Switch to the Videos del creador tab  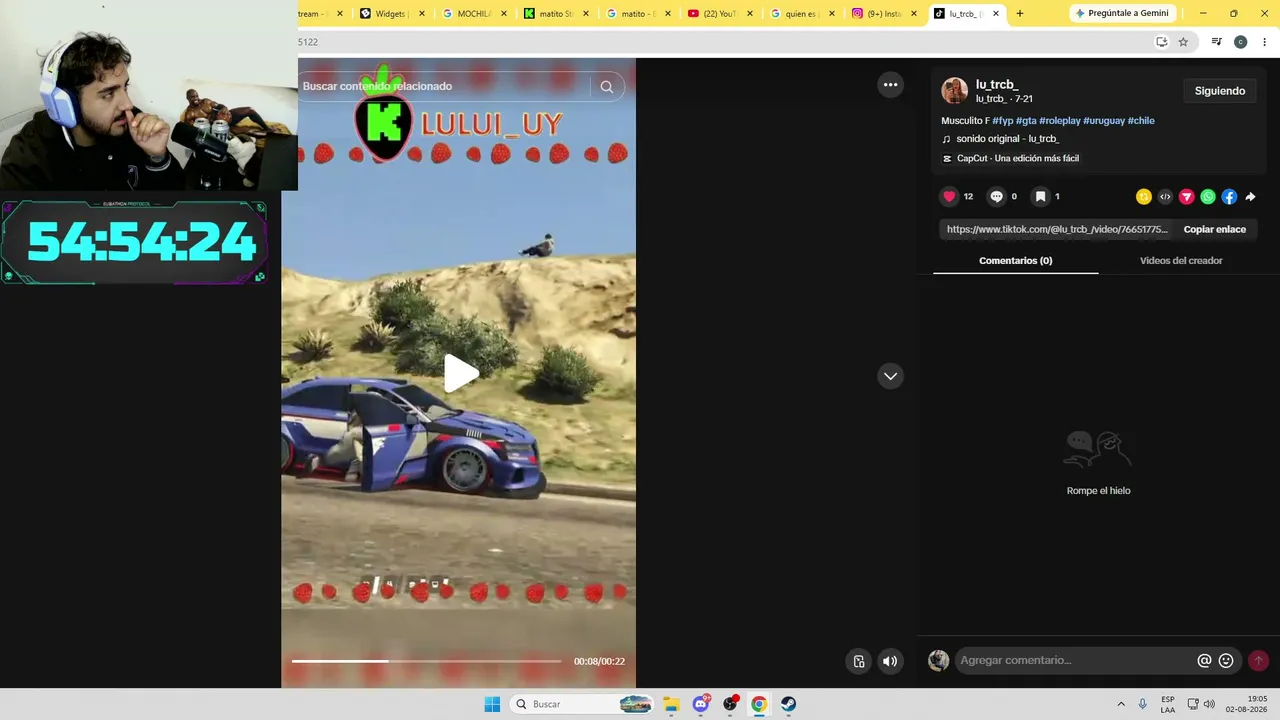(x=1181, y=261)
